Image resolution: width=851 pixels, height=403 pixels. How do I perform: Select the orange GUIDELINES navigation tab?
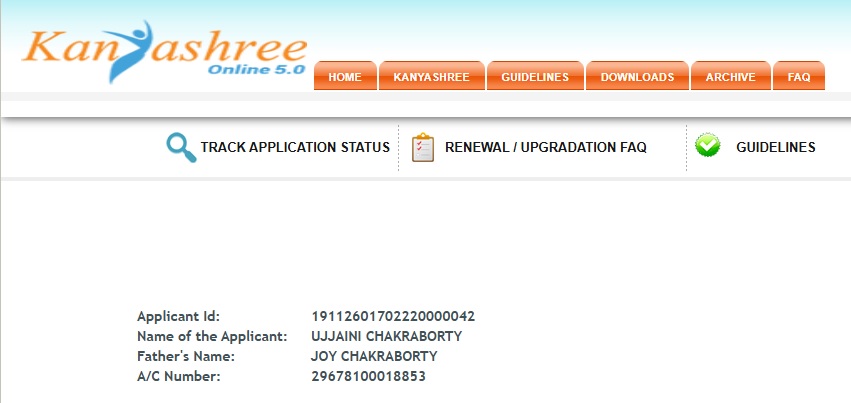[x=535, y=77]
